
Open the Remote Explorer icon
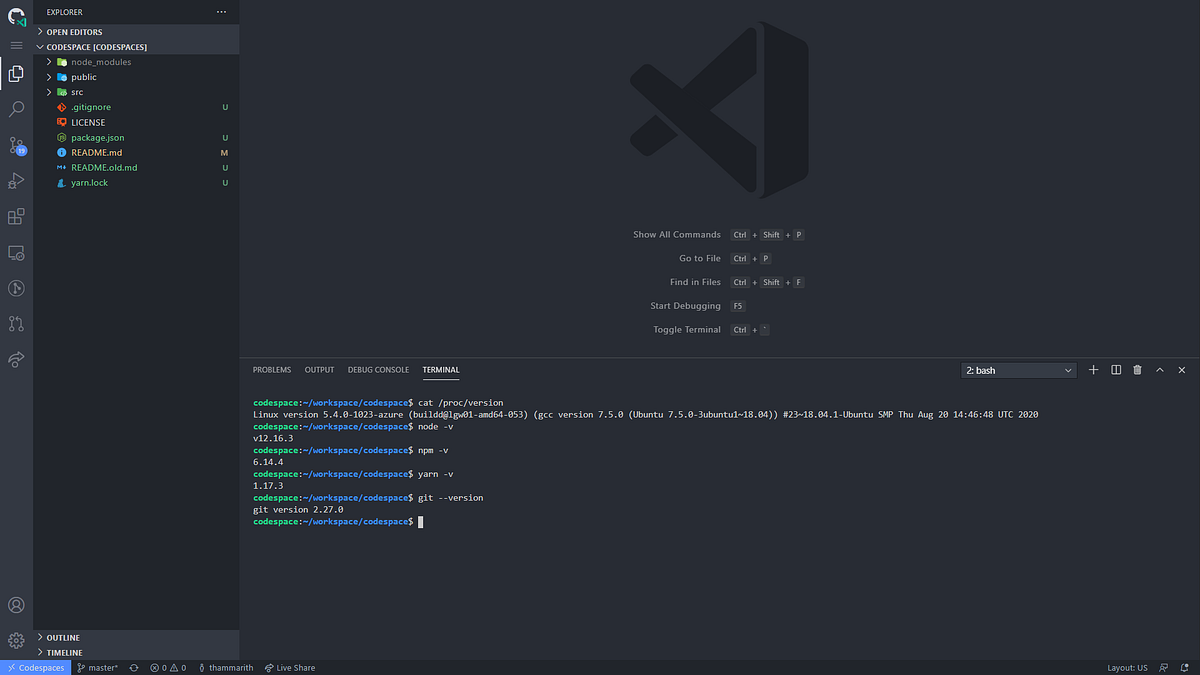(x=16, y=252)
